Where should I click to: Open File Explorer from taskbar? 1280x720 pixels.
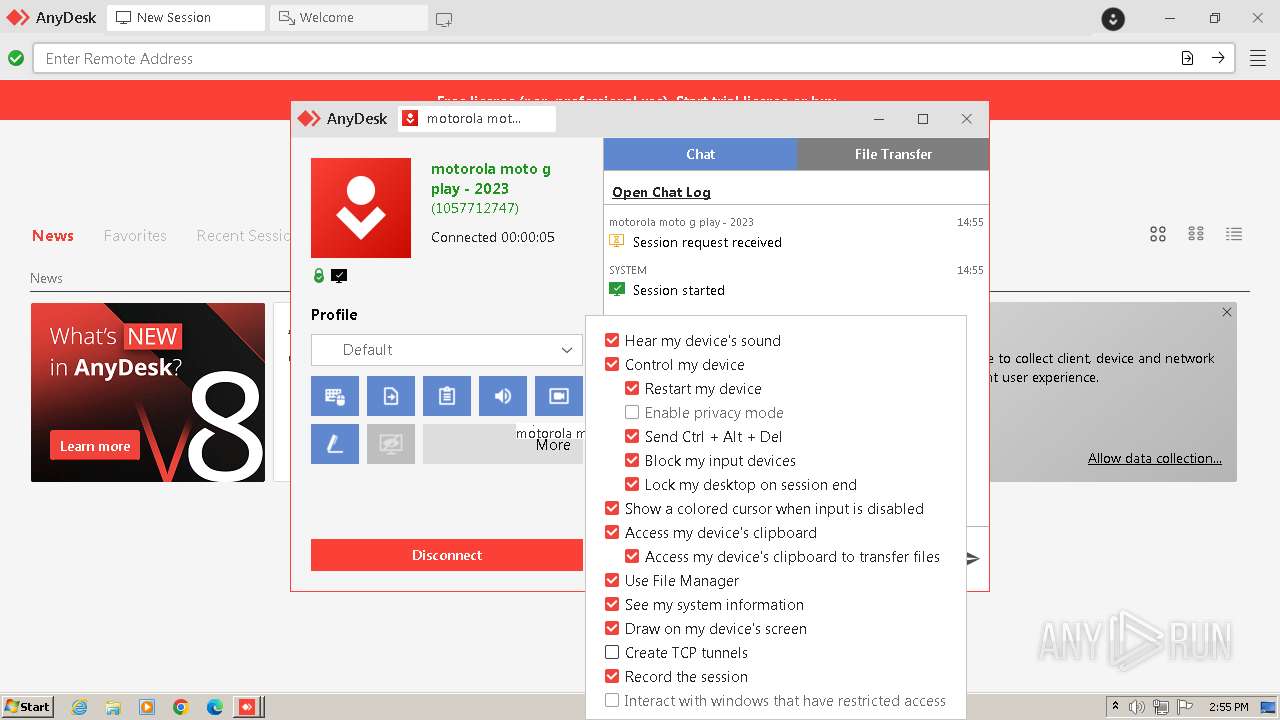click(113, 707)
